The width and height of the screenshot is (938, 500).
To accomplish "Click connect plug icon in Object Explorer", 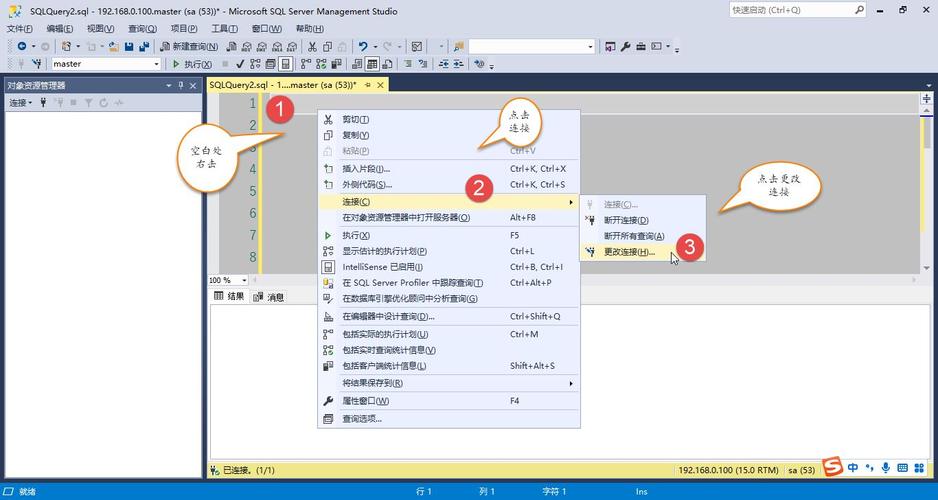I will 43,103.
